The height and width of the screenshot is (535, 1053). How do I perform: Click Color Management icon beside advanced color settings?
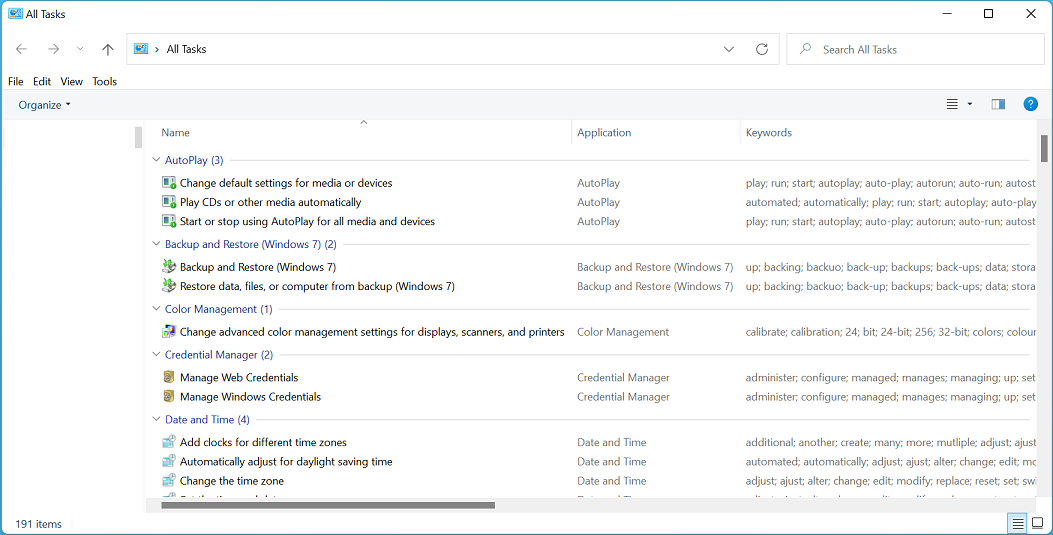point(169,332)
